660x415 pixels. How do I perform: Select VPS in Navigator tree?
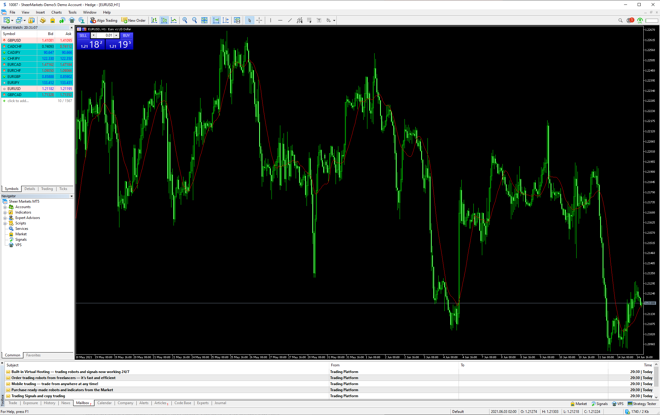point(18,245)
